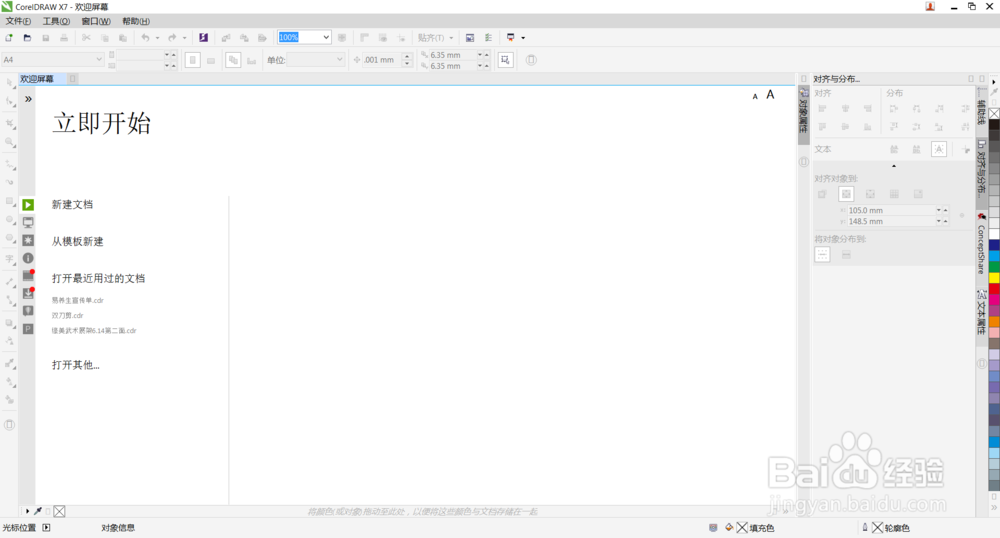
Task: Click 打开其他... link
Action: [75, 365]
